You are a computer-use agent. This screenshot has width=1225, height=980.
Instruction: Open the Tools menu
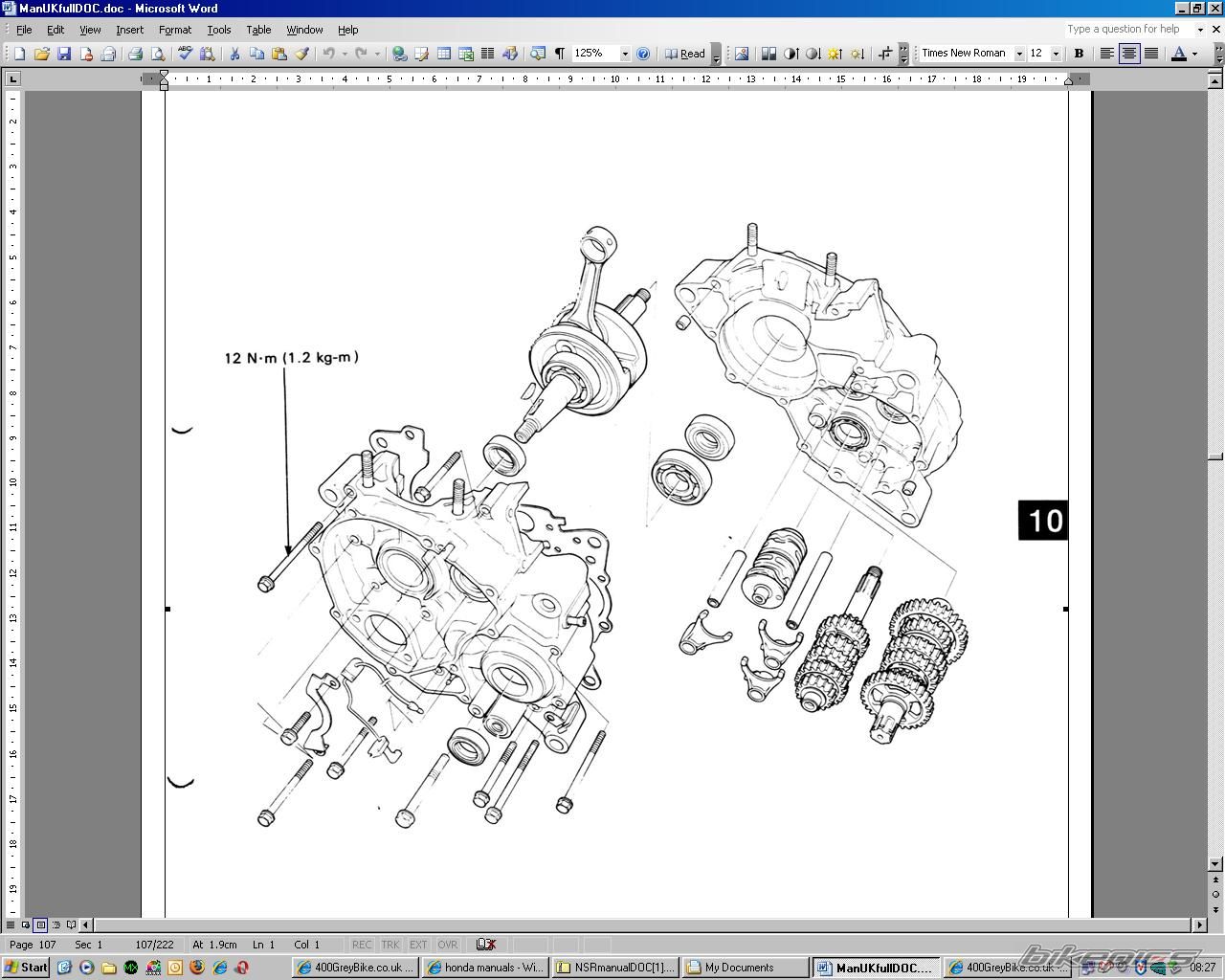219,30
